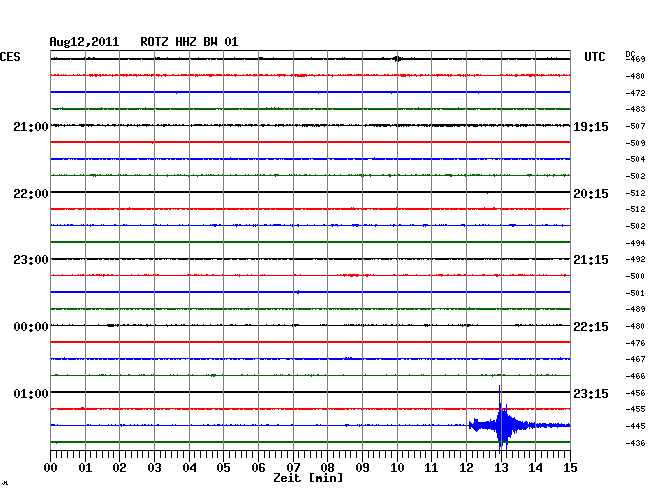Click the small black spike on the top trace
The height and width of the screenshot is (494, 650).
click(x=397, y=59)
